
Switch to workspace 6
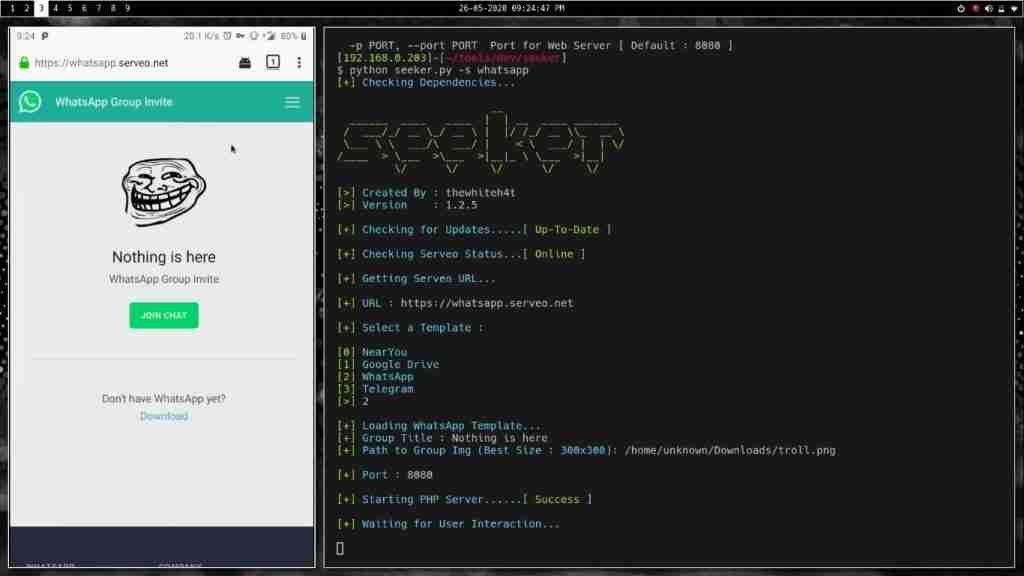(84, 8)
